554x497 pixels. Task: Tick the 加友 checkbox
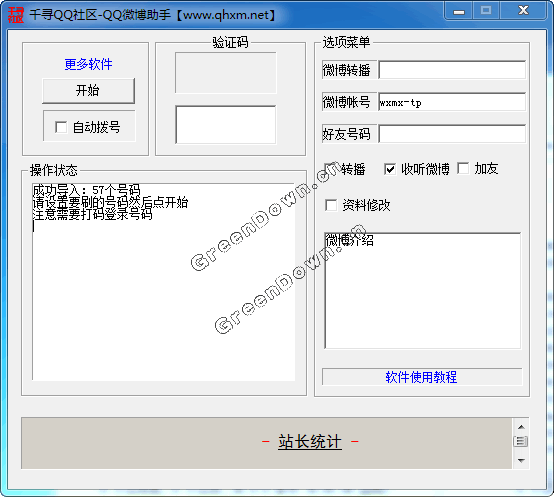tap(463, 168)
